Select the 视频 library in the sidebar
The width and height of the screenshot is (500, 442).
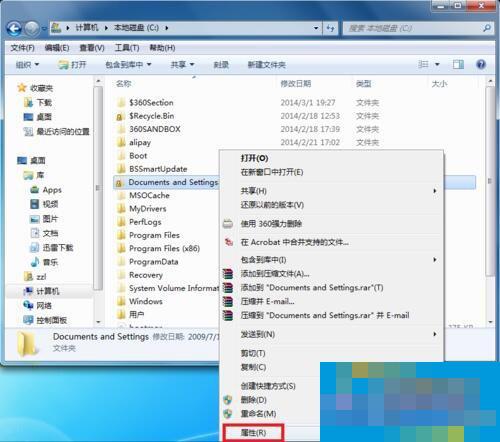(50, 204)
